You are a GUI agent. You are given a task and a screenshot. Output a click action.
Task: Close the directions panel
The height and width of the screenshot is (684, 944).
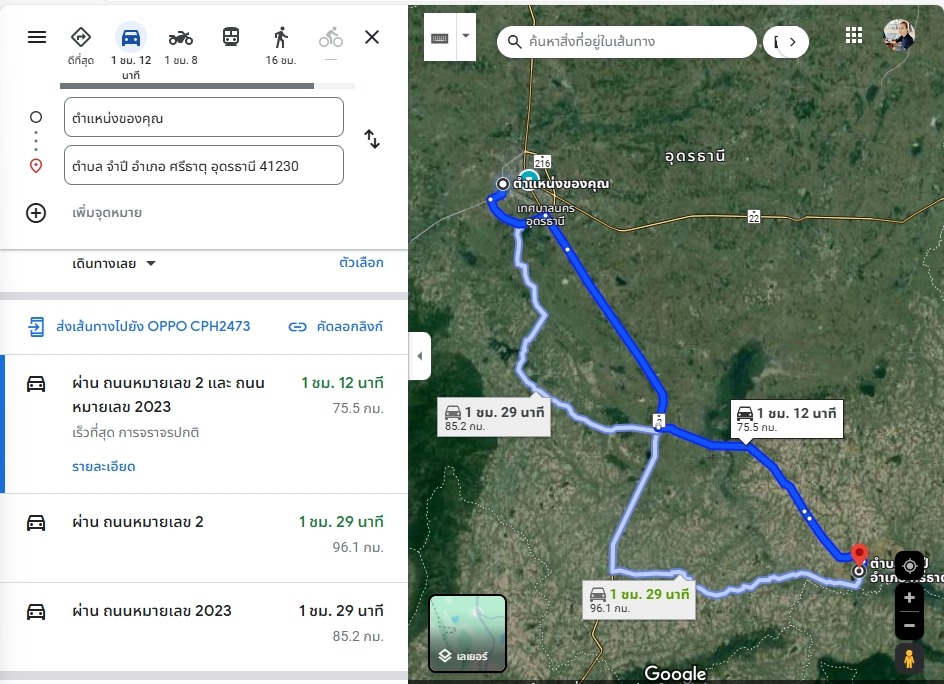(372, 38)
